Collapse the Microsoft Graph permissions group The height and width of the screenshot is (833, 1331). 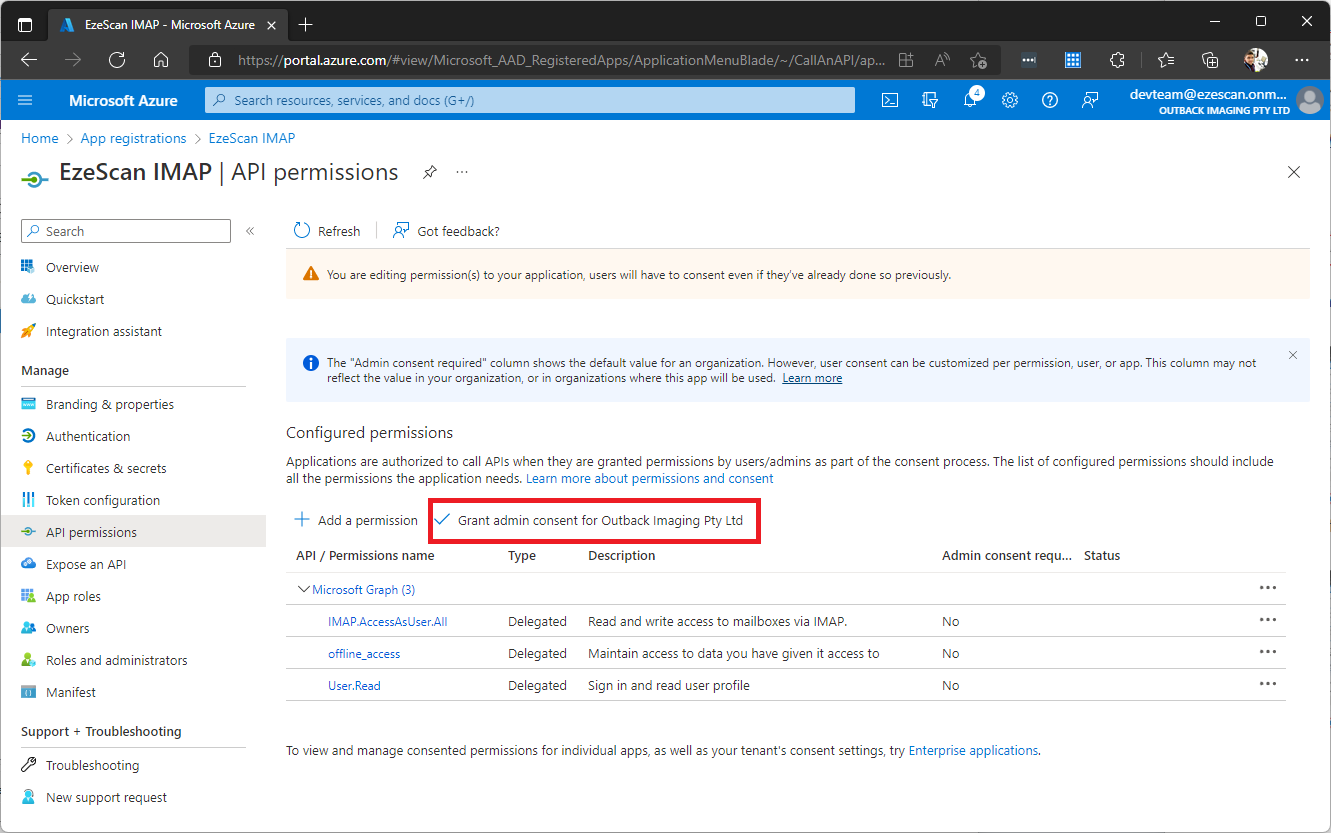pyautogui.click(x=304, y=590)
